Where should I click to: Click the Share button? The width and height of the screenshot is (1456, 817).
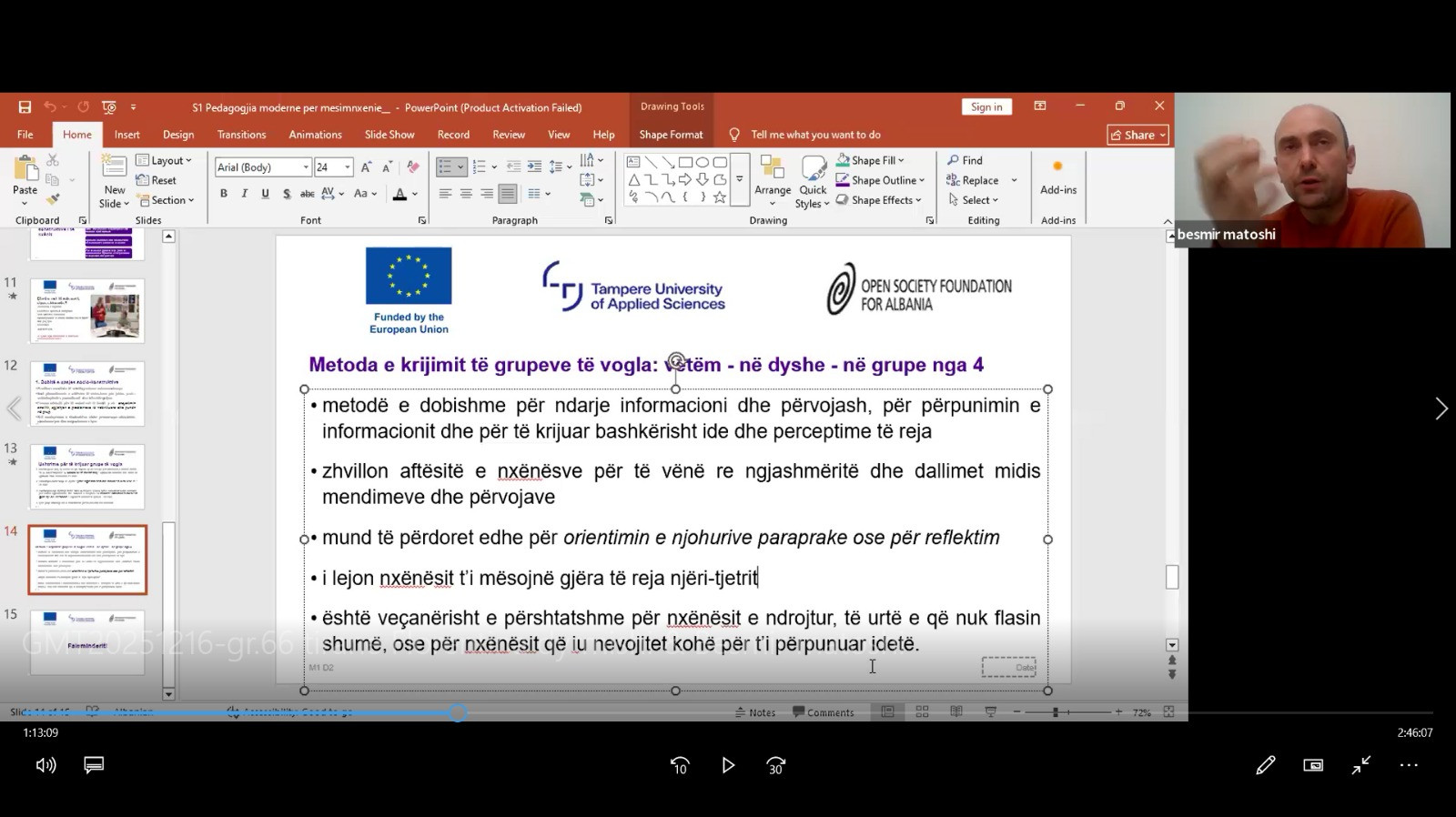point(1138,135)
